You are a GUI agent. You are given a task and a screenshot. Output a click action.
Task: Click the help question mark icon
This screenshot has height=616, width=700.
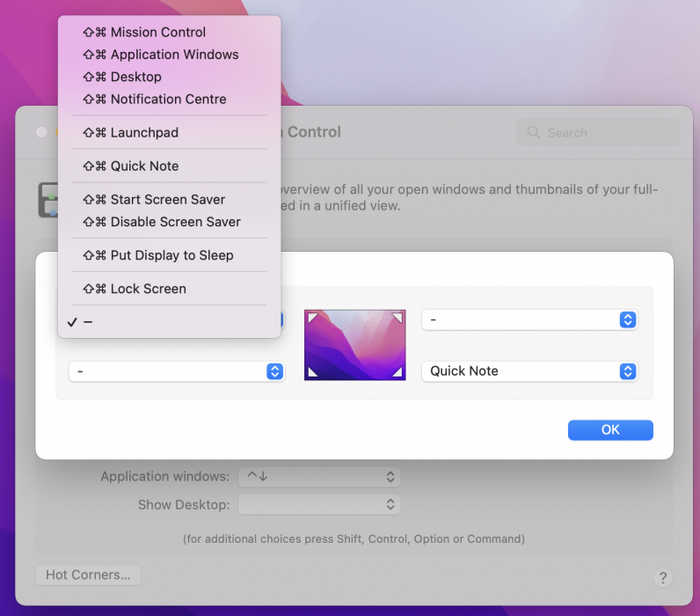(x=662, y=577)
